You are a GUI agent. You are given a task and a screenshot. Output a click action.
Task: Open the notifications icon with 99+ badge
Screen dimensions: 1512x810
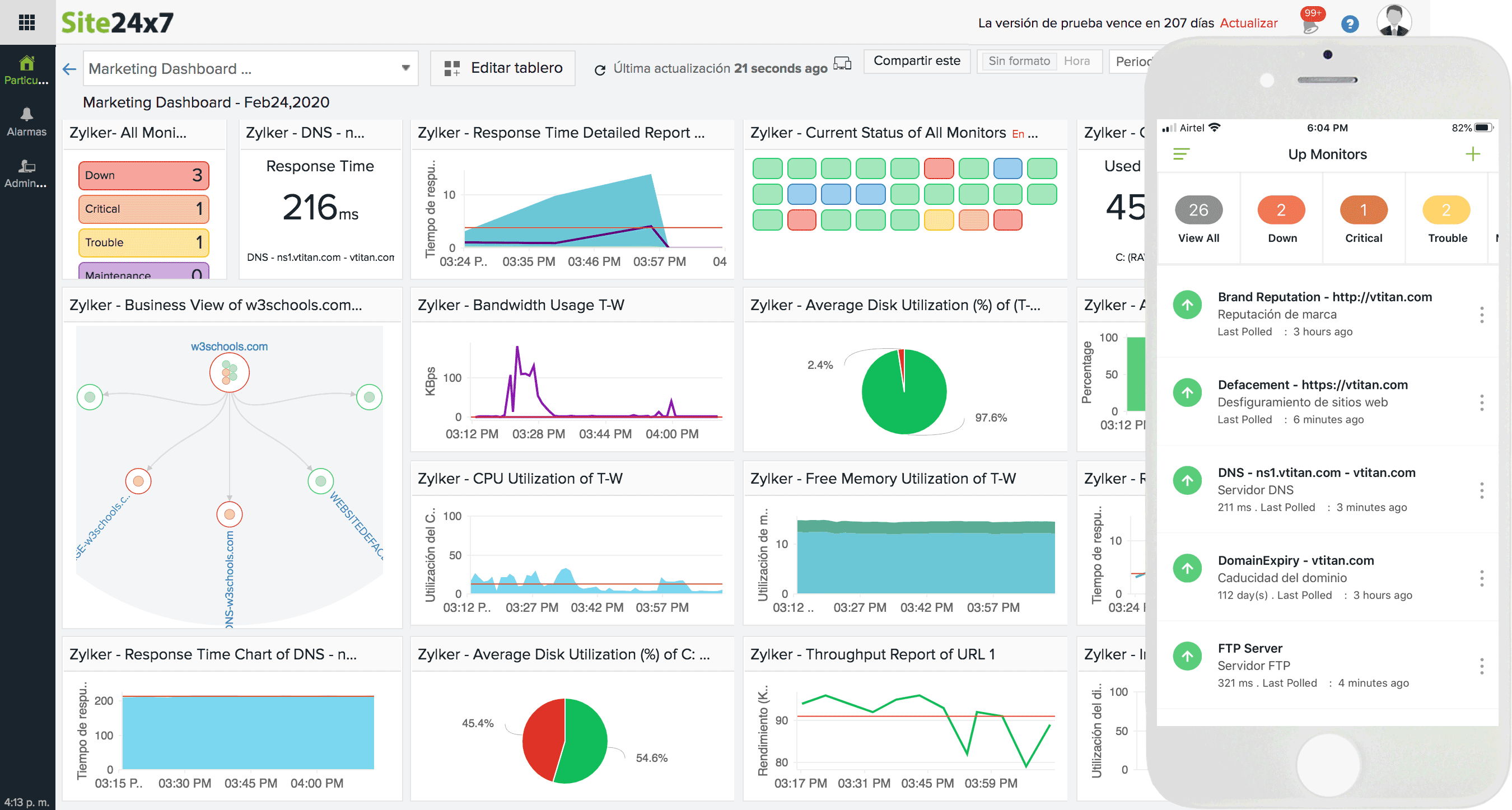pos(1312,21)
